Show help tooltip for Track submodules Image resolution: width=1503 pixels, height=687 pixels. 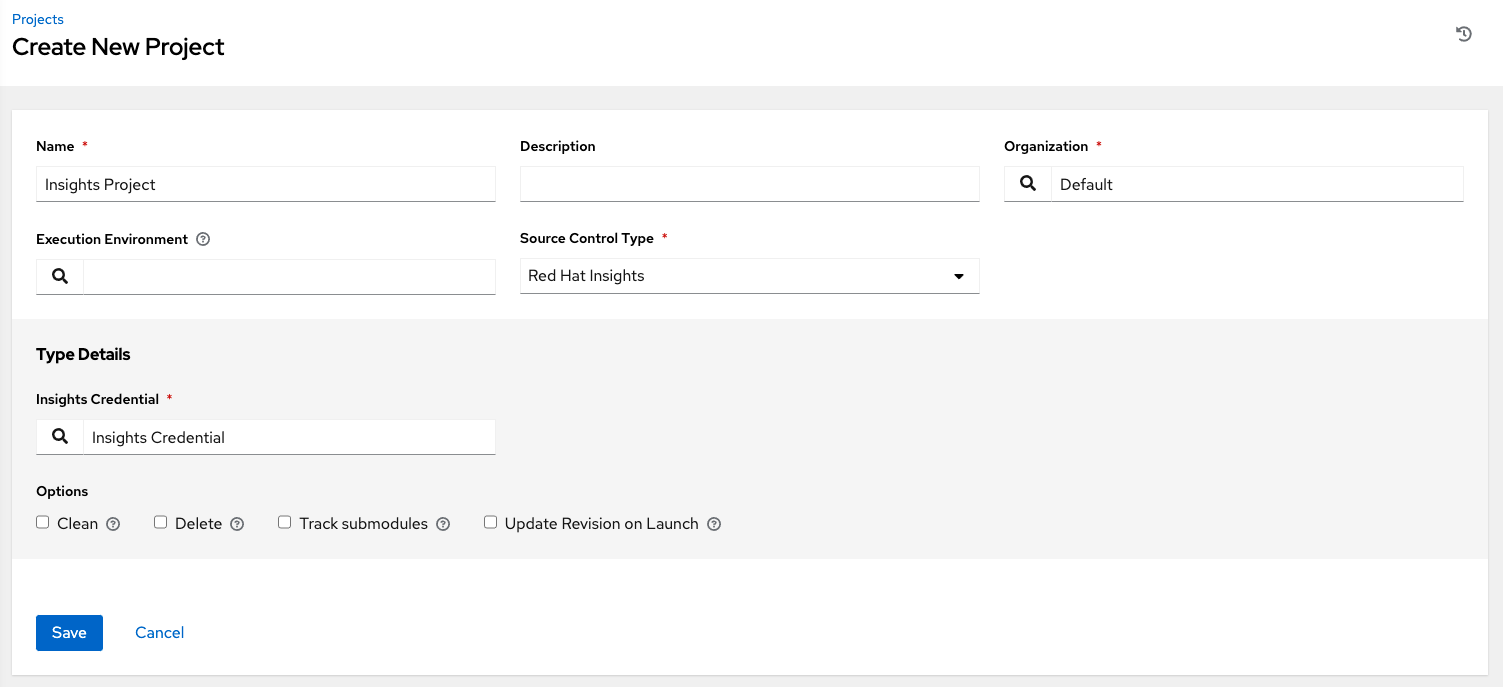click(443, 523)
